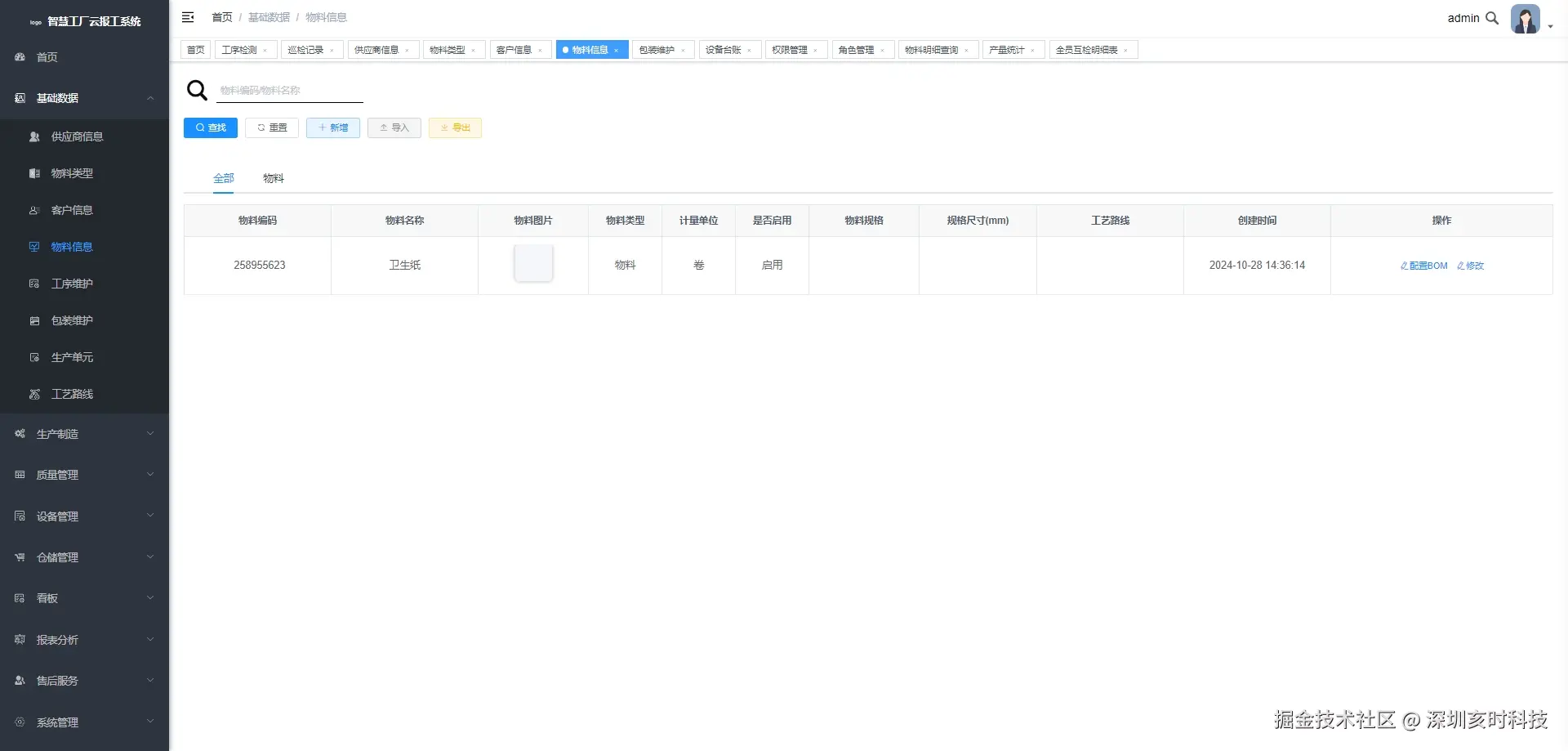This screenshot has height=751, width=1568.
Task: Click the 首页 dashboard icon in the sidebar
Action: 20,57
